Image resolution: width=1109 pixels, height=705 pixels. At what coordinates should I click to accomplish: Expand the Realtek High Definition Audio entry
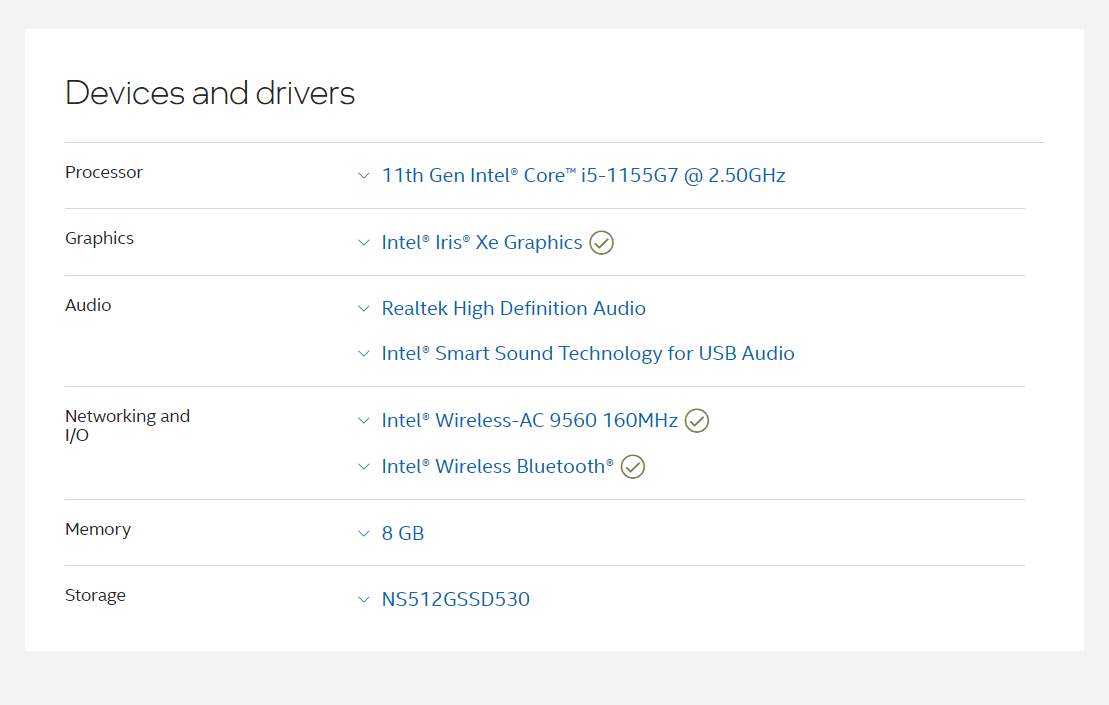click(x=364, y=309)
